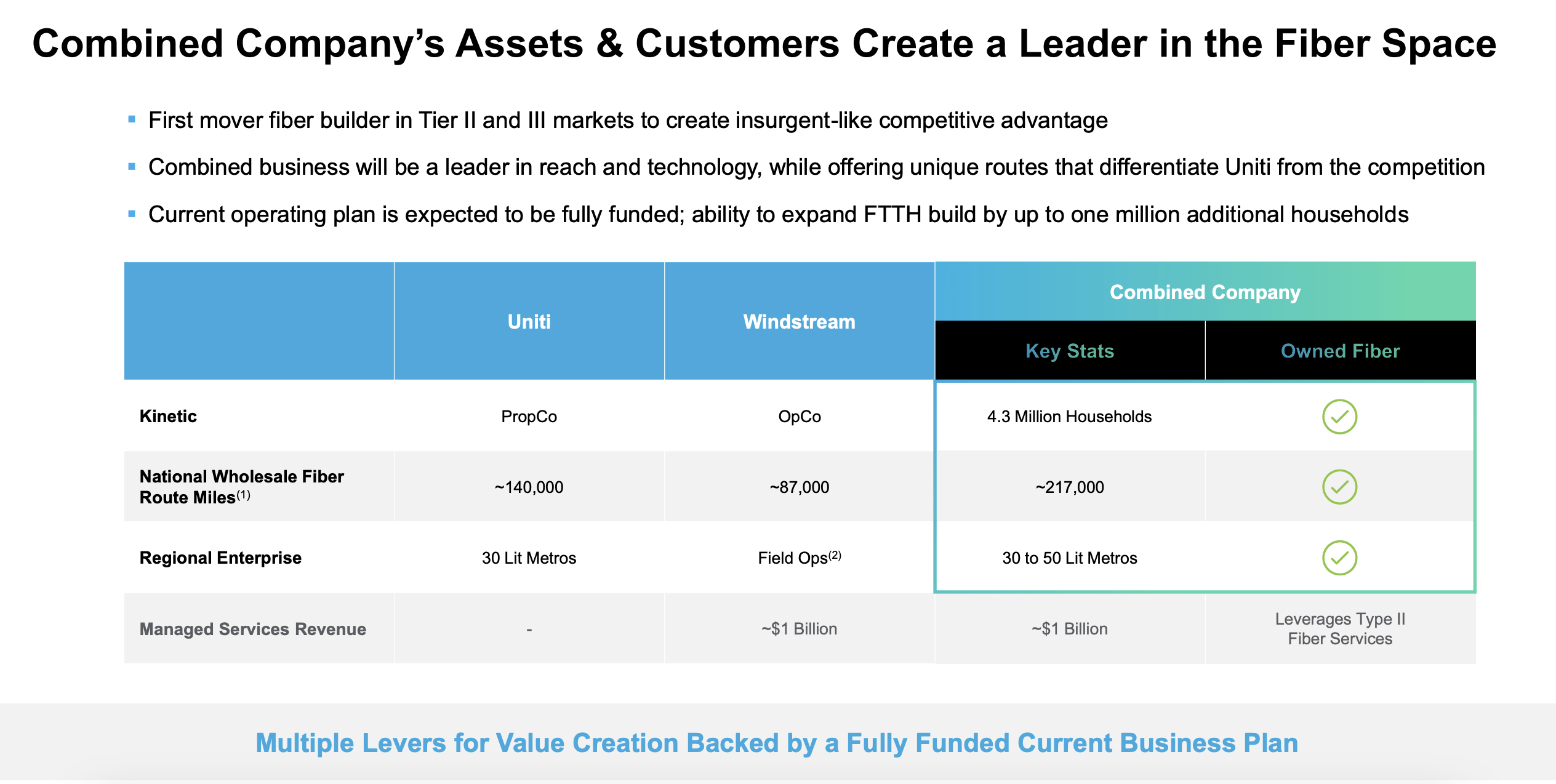
Task: Select the Regional Enterprise row label
Action: pyautogui.click(x=220, y=558)
